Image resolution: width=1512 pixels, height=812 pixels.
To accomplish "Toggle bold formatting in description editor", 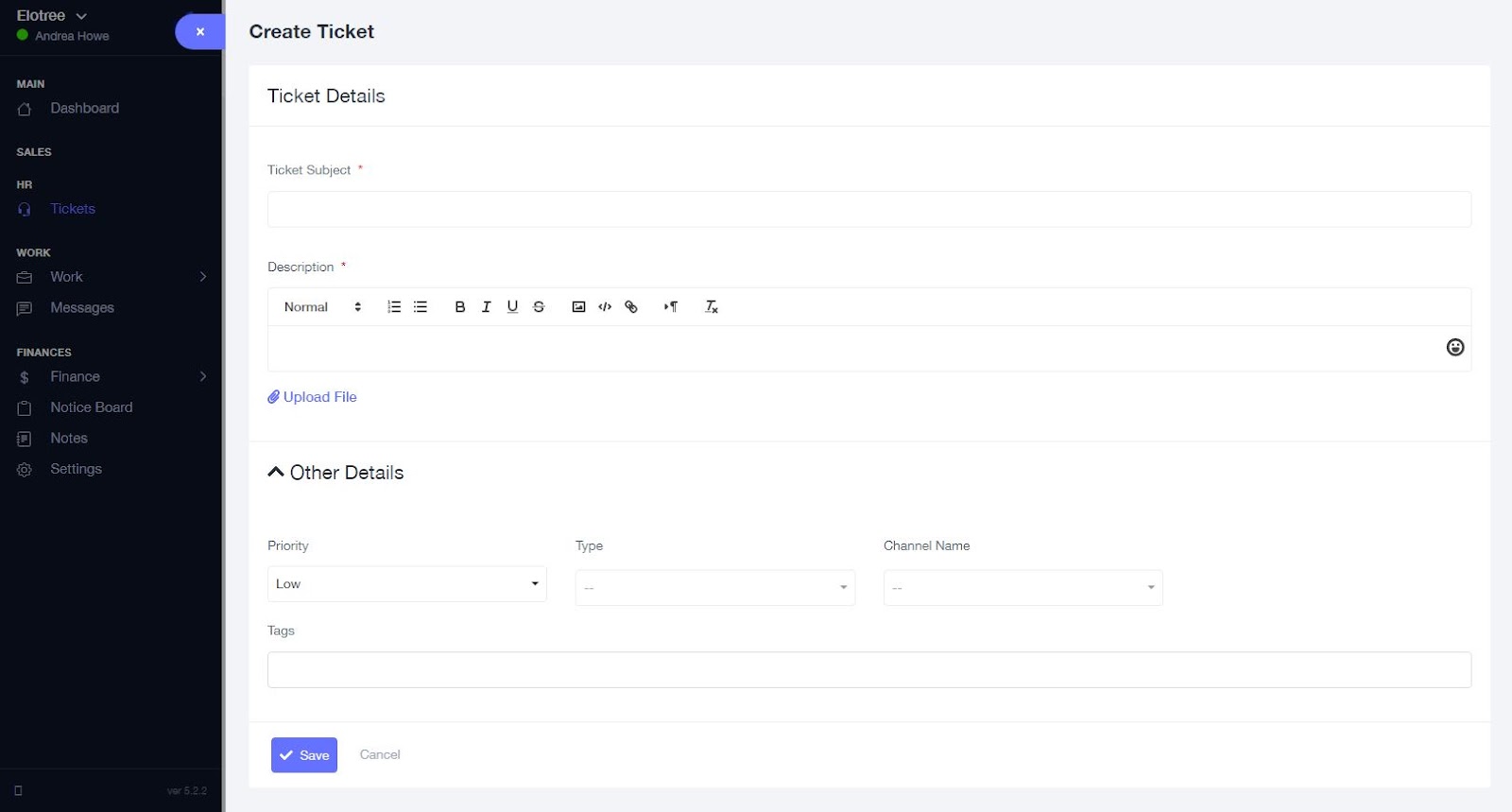I will click(x=460, y=307).
